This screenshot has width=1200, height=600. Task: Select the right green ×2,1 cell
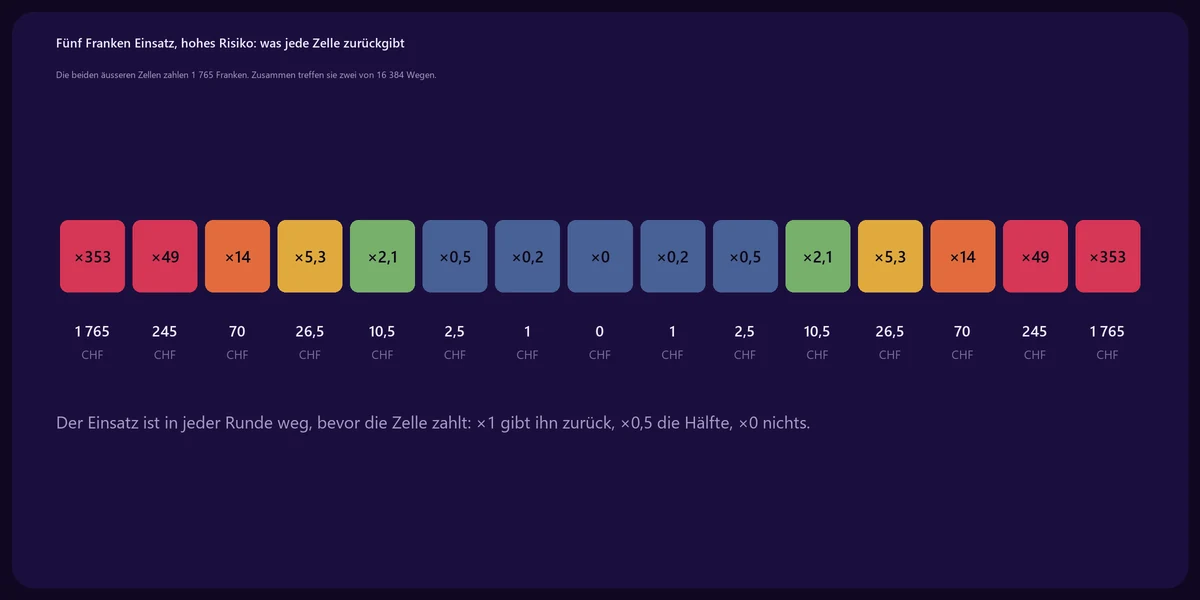817,256
